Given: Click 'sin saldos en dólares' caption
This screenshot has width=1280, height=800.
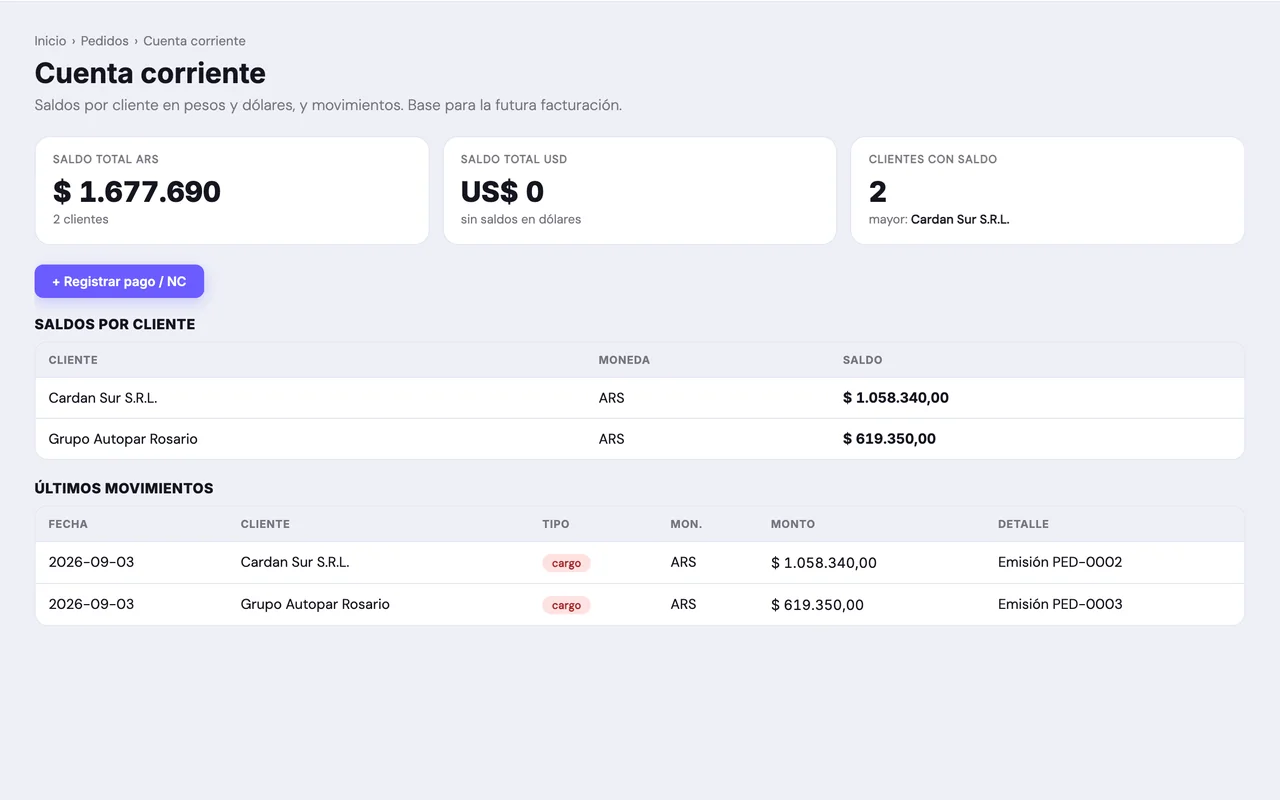Looking at the screenshot, I should (521, 219).
